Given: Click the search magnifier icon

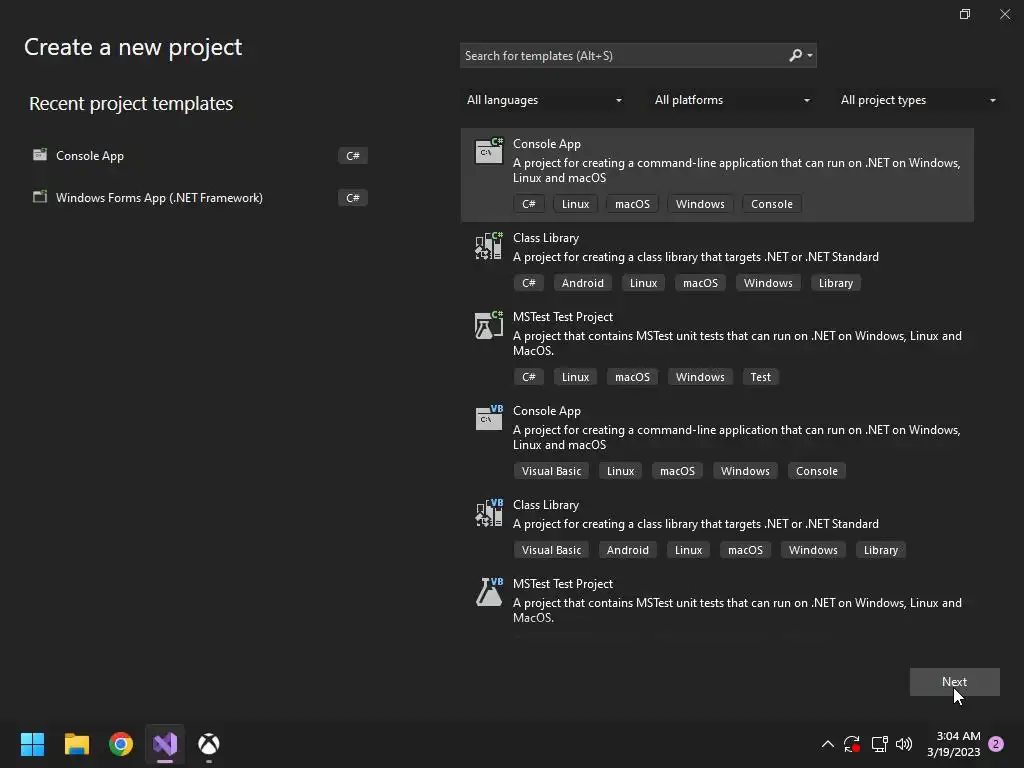Looking at the screenshot, I should (x=795, y=56).
